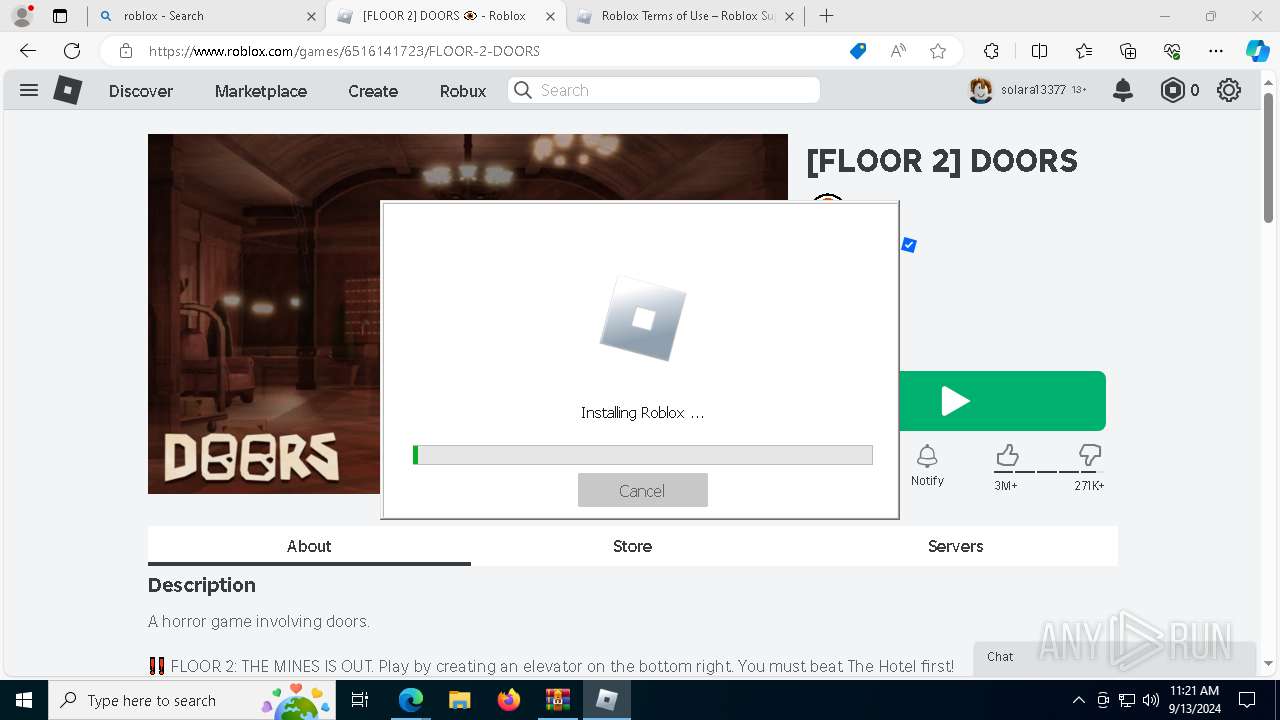Click the verified creator badge
The image size is (1280, 720).
pyautogui.click(x=909, y=245)
